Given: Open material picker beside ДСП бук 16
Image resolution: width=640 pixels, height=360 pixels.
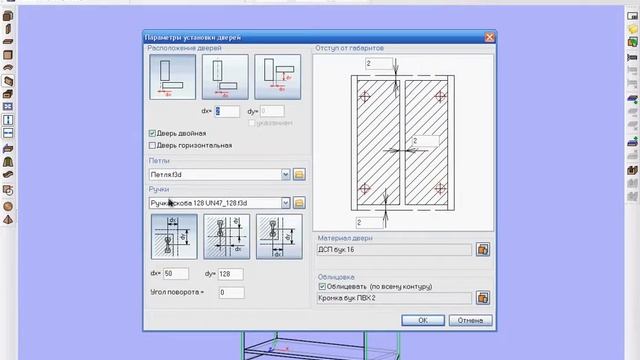Looking at the screenshot, I should point(482,249).
